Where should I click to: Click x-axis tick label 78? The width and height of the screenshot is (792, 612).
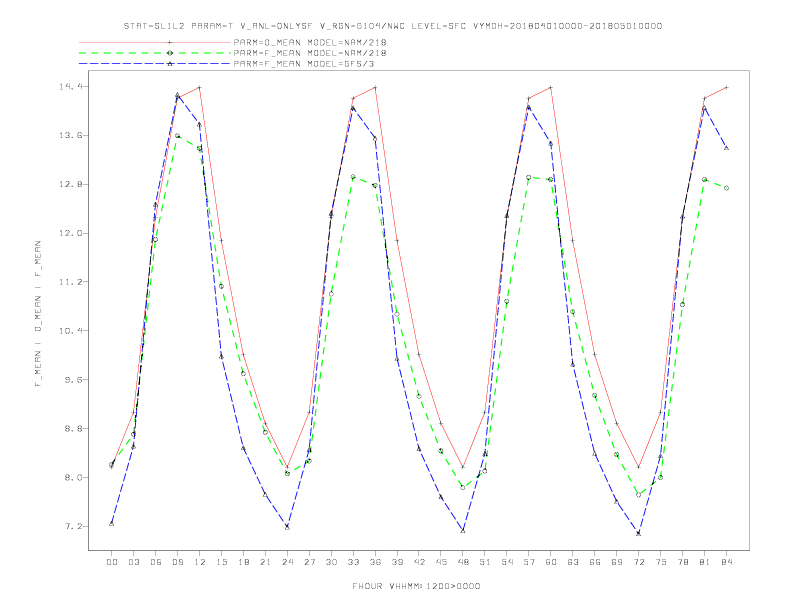683,562
